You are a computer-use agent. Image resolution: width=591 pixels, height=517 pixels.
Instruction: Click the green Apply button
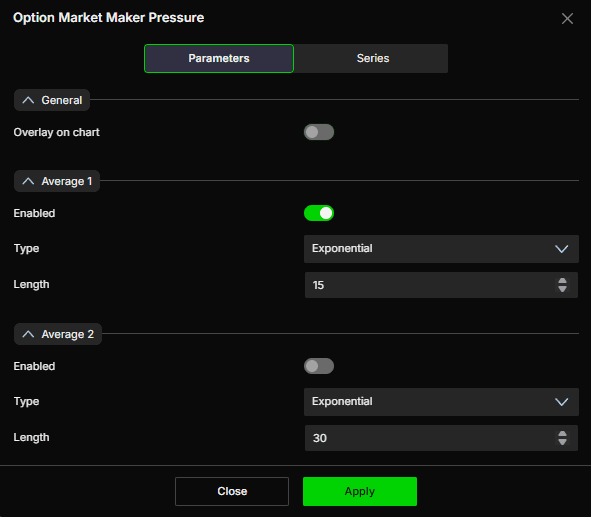360,491
